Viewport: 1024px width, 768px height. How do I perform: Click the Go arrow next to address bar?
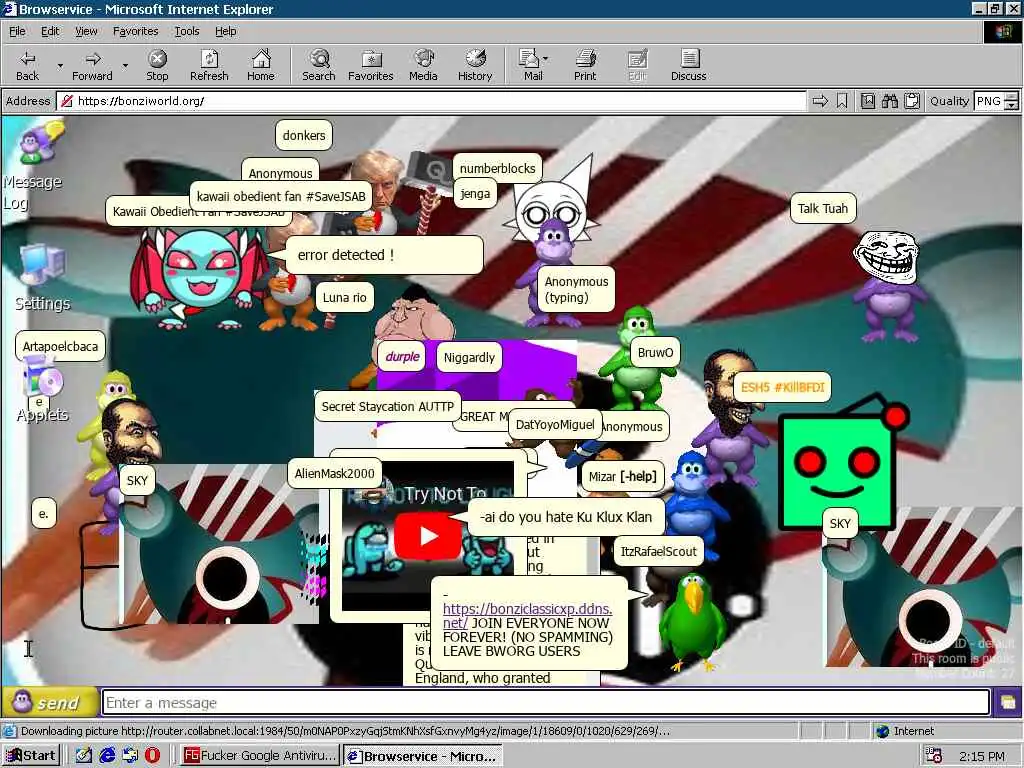[x=820, y=101]
